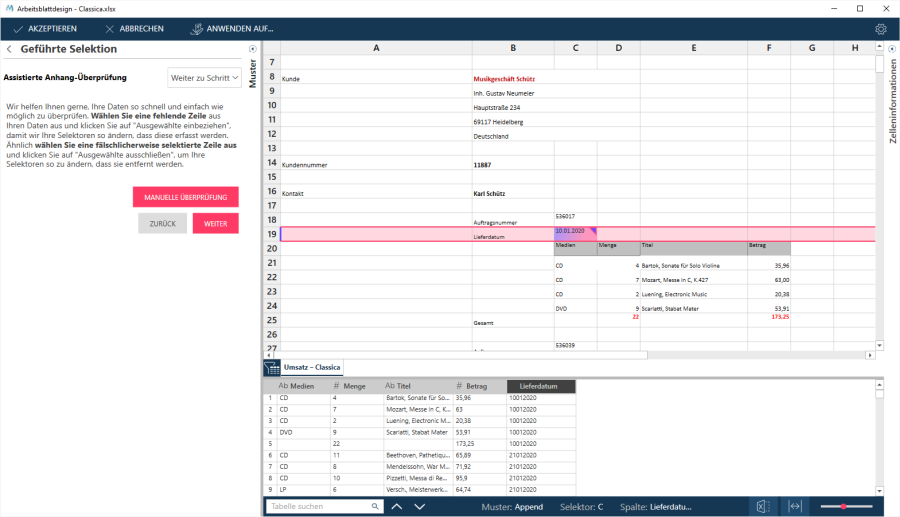The height and width of the screenshot is (517, 900).
Task: Click the Beethoven, Pathetiqu… row in table
Action: pos(418,455)
